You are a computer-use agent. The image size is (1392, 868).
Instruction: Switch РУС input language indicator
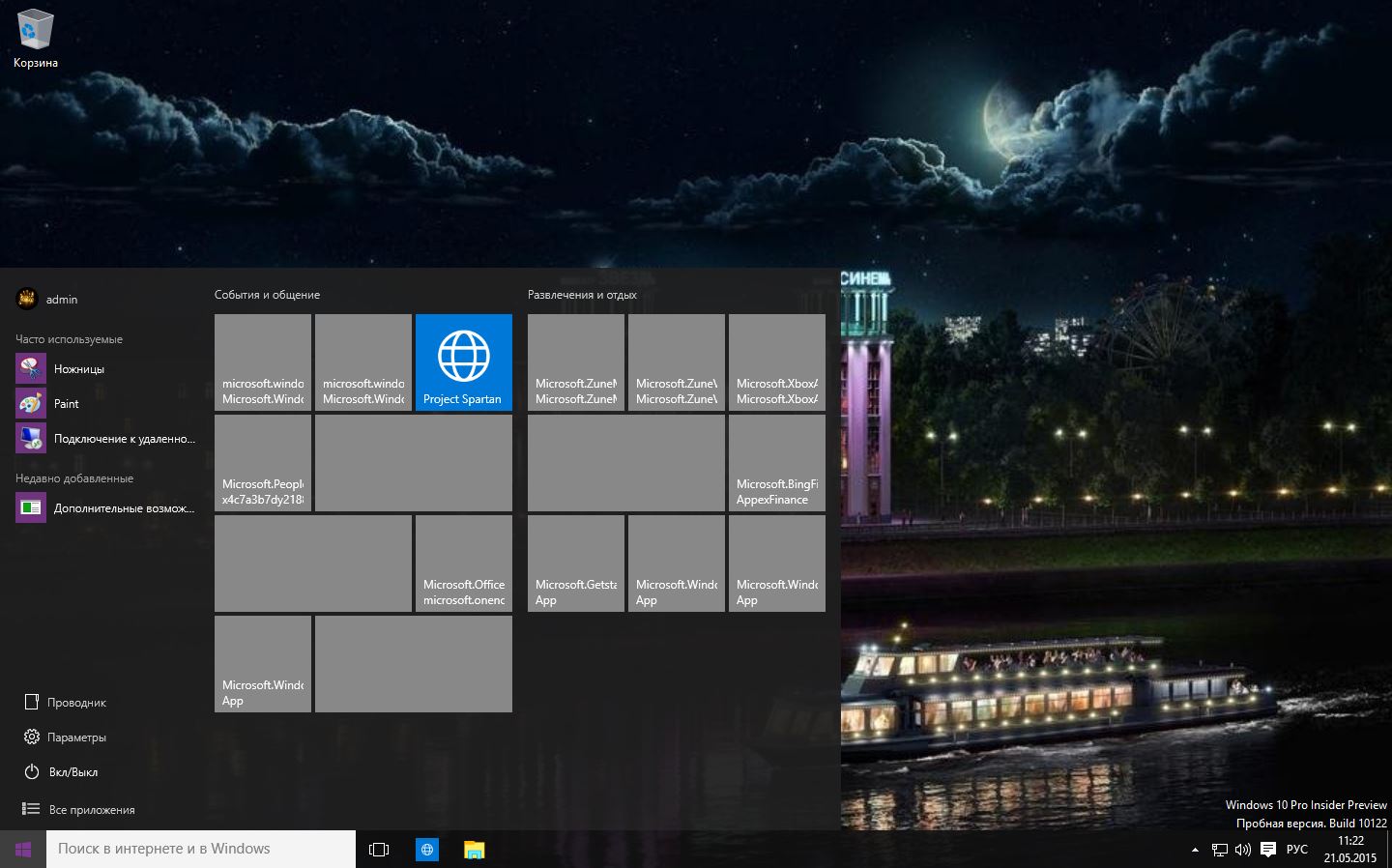pyautogui.click(x=1297, y=850)
